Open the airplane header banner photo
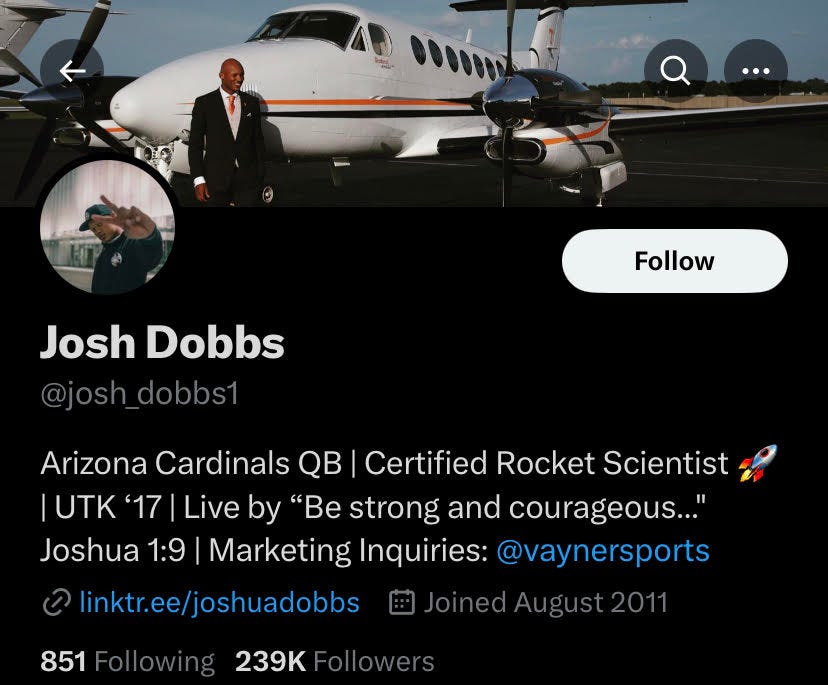 pos(414,103)
